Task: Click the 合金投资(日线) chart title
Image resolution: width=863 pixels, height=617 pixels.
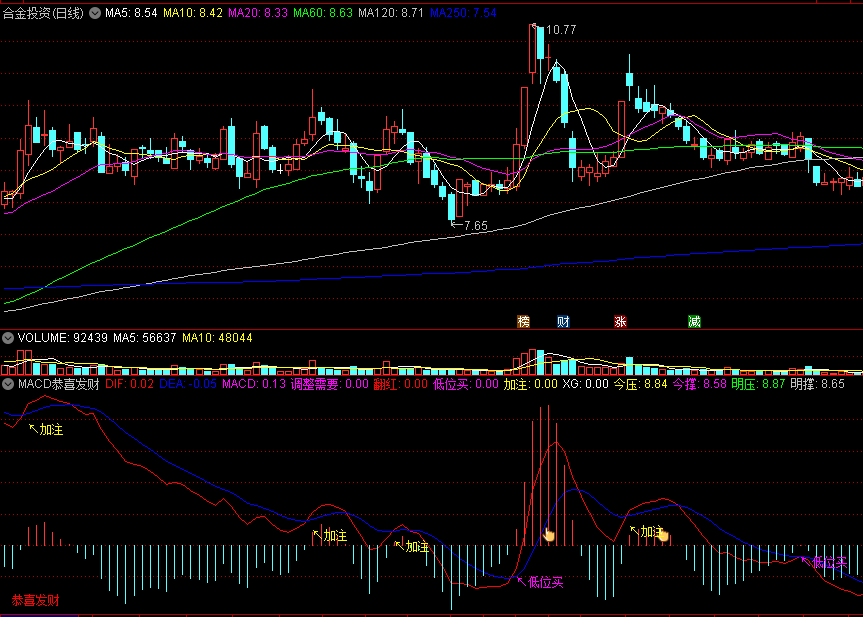Action: tap(43, 13)
